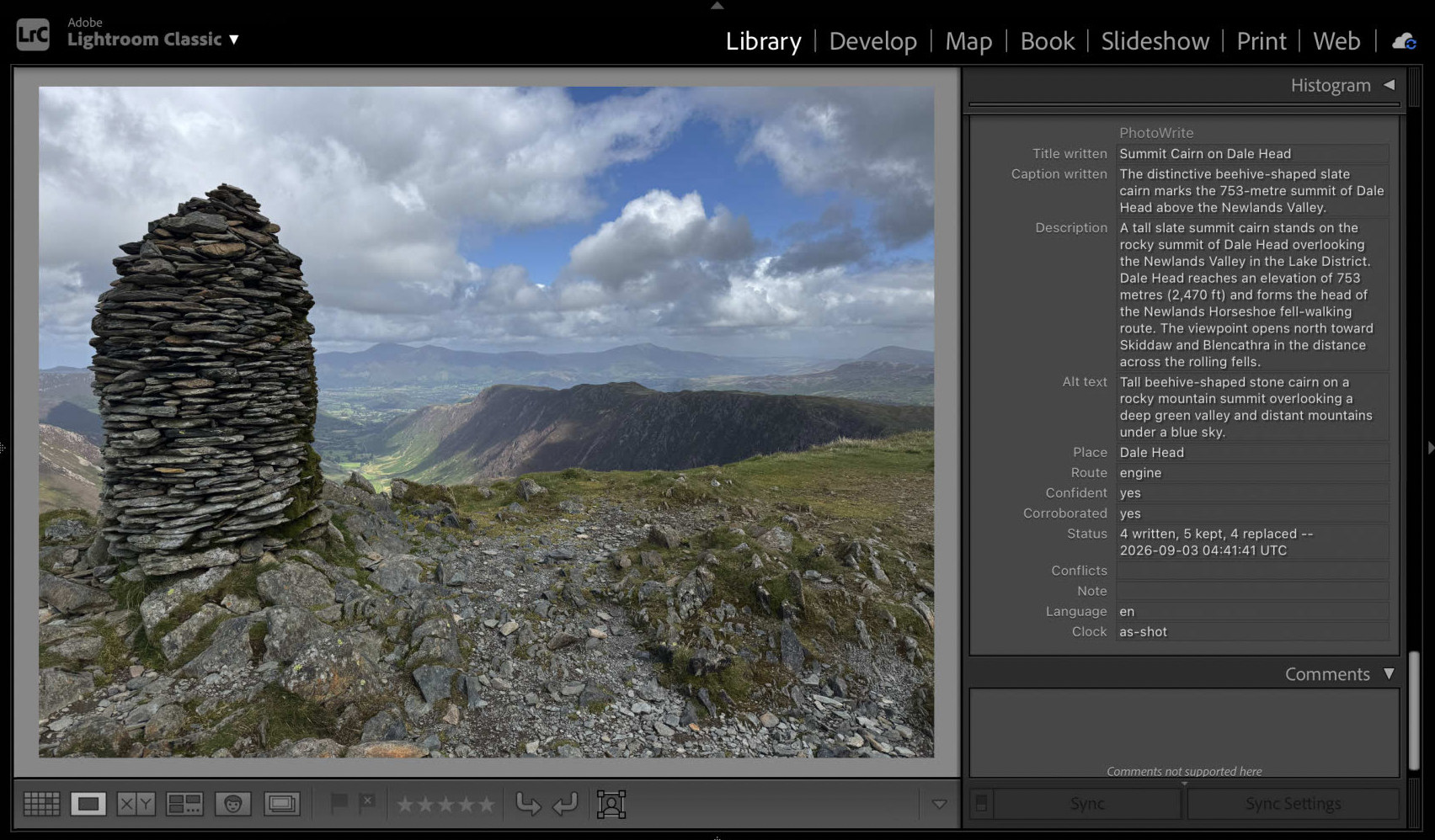Collapse the Comments panel triangle
Image resolution: width=1435 pixels, height=840 pixels.
click(1390, 673)
